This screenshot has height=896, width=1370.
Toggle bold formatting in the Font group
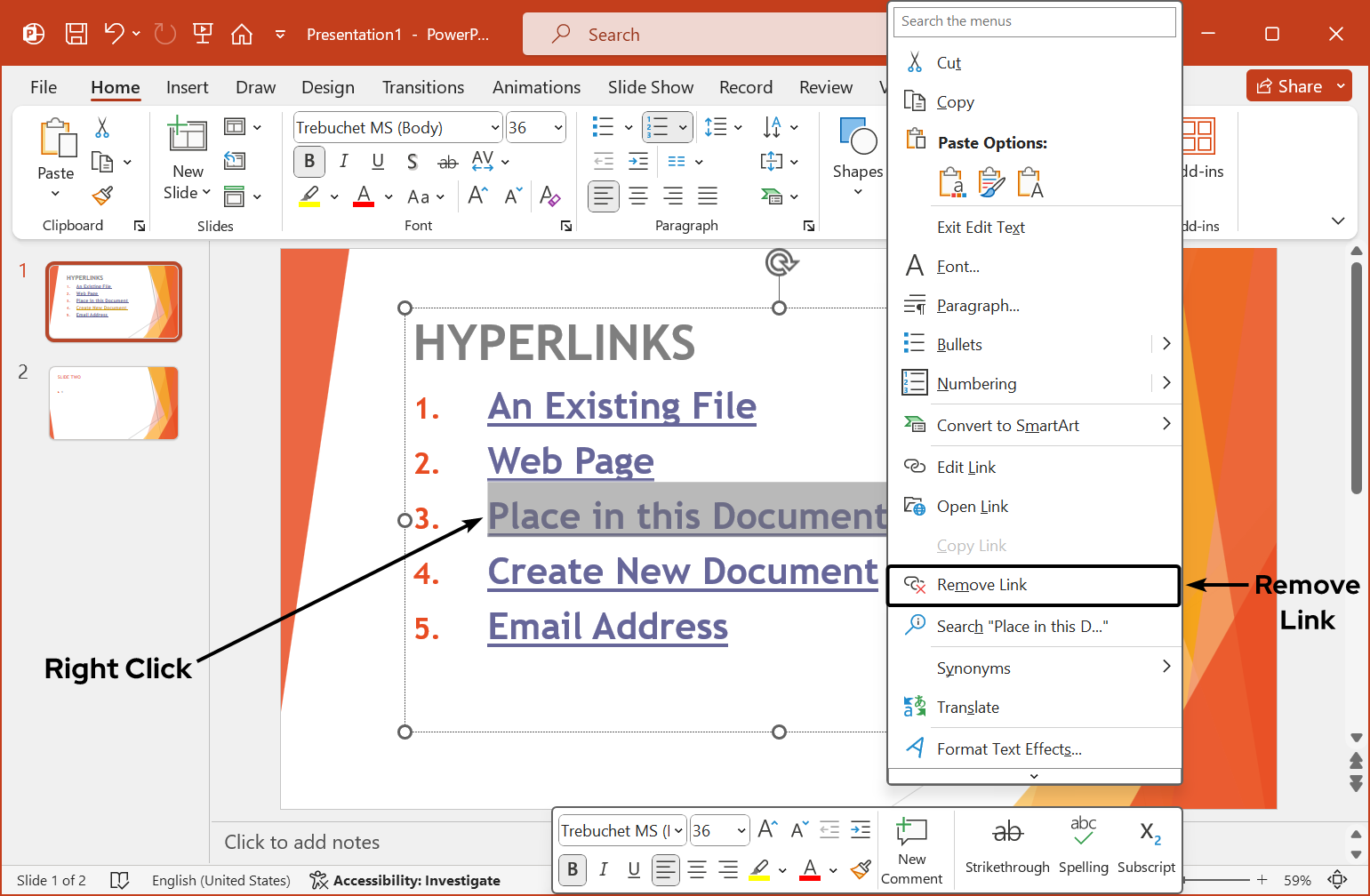309,162
